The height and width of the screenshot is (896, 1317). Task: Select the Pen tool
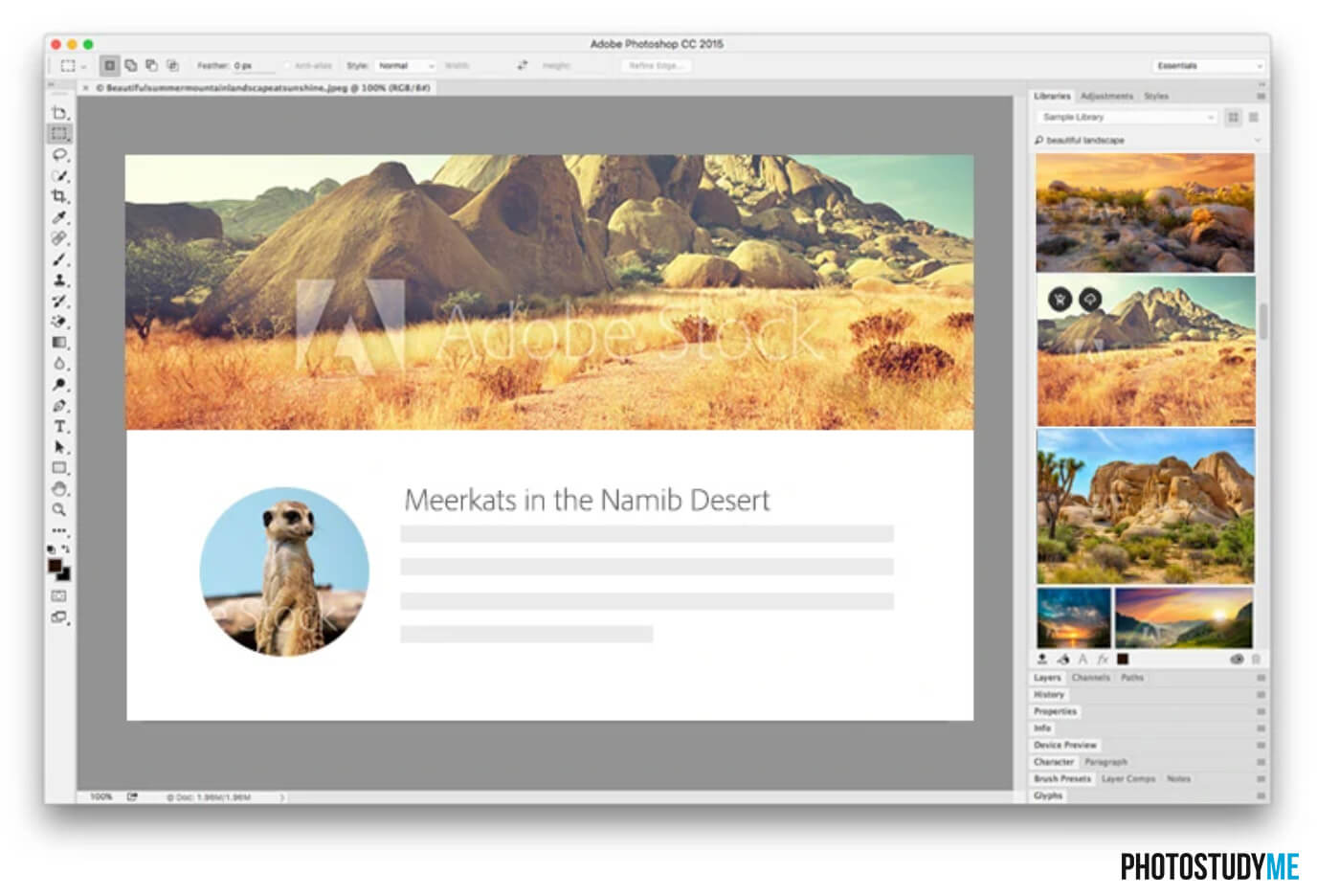[x=59, y=406]
